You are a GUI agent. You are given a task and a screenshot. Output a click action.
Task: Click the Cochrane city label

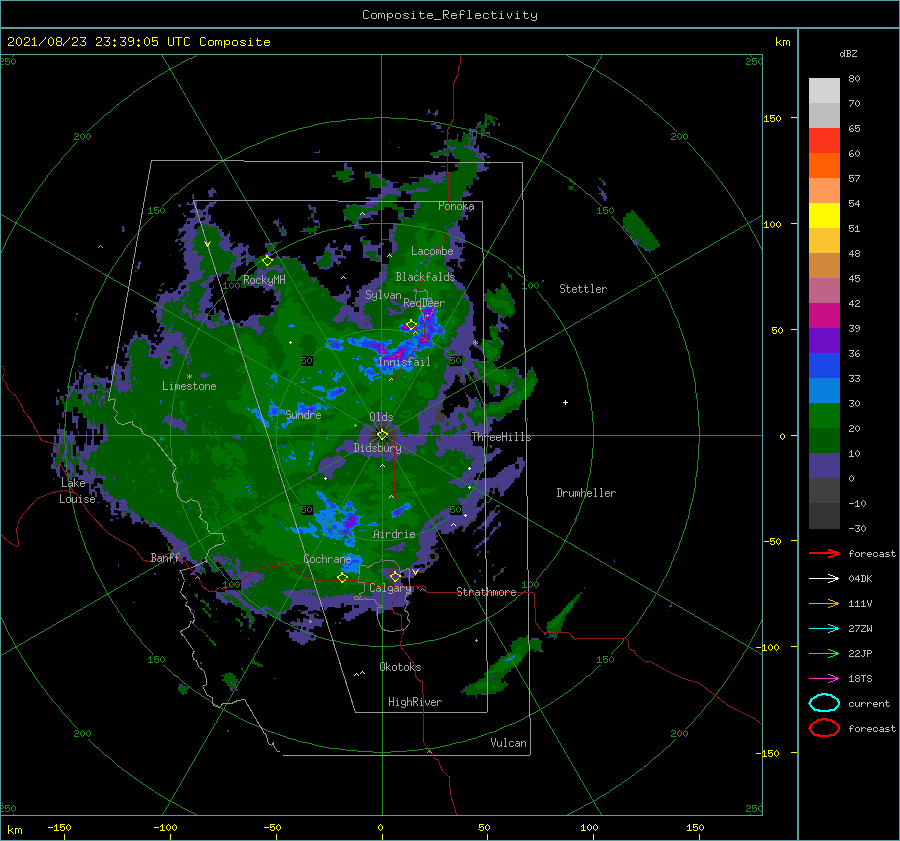pyautogui.click(x=327, y=559)
